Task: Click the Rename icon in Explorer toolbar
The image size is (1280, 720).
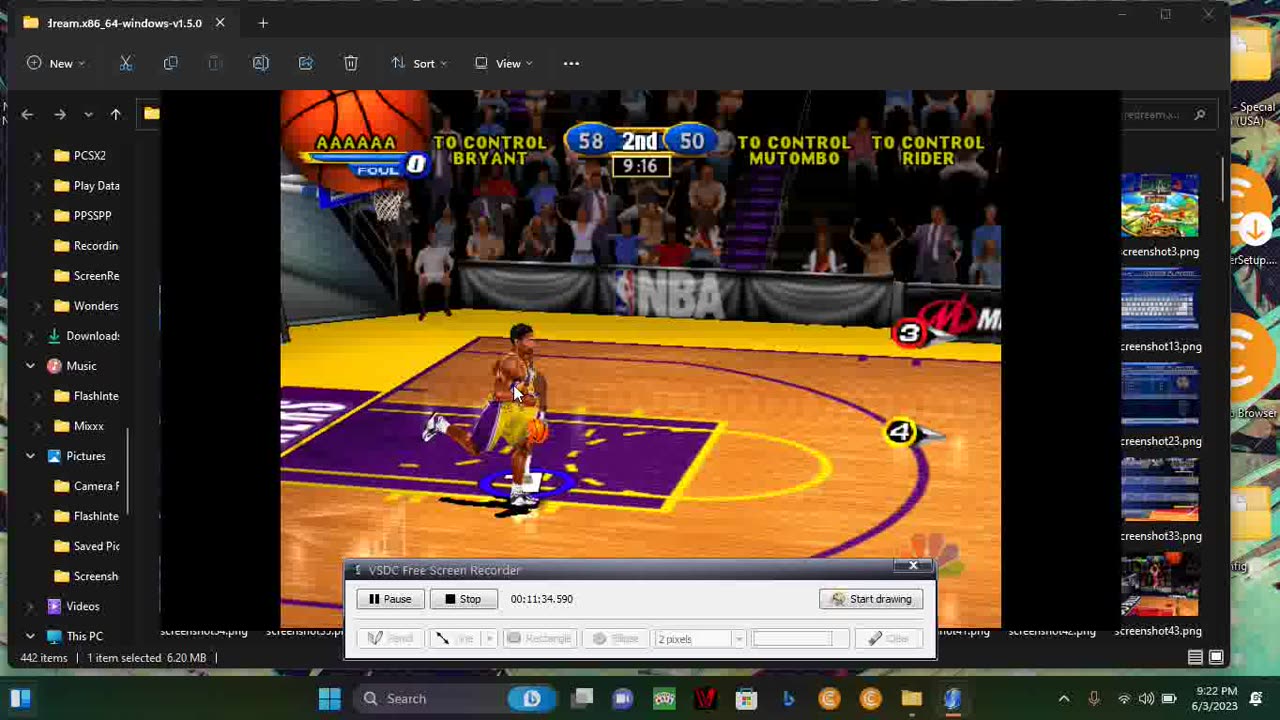Action: tap(260, 63)
